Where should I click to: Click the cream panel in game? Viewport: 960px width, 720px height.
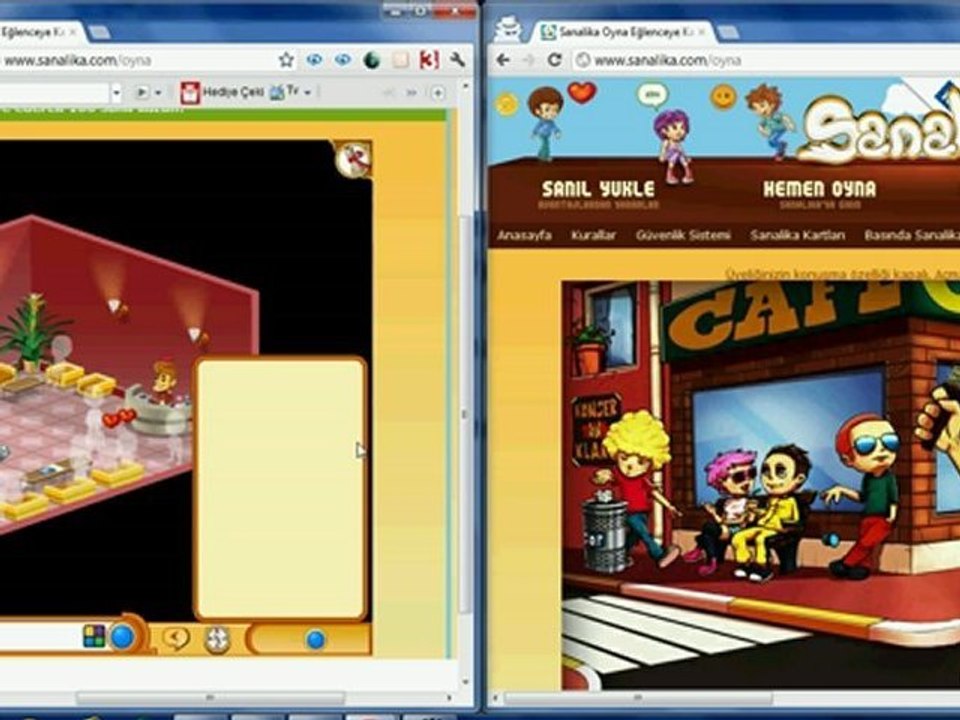281,488
